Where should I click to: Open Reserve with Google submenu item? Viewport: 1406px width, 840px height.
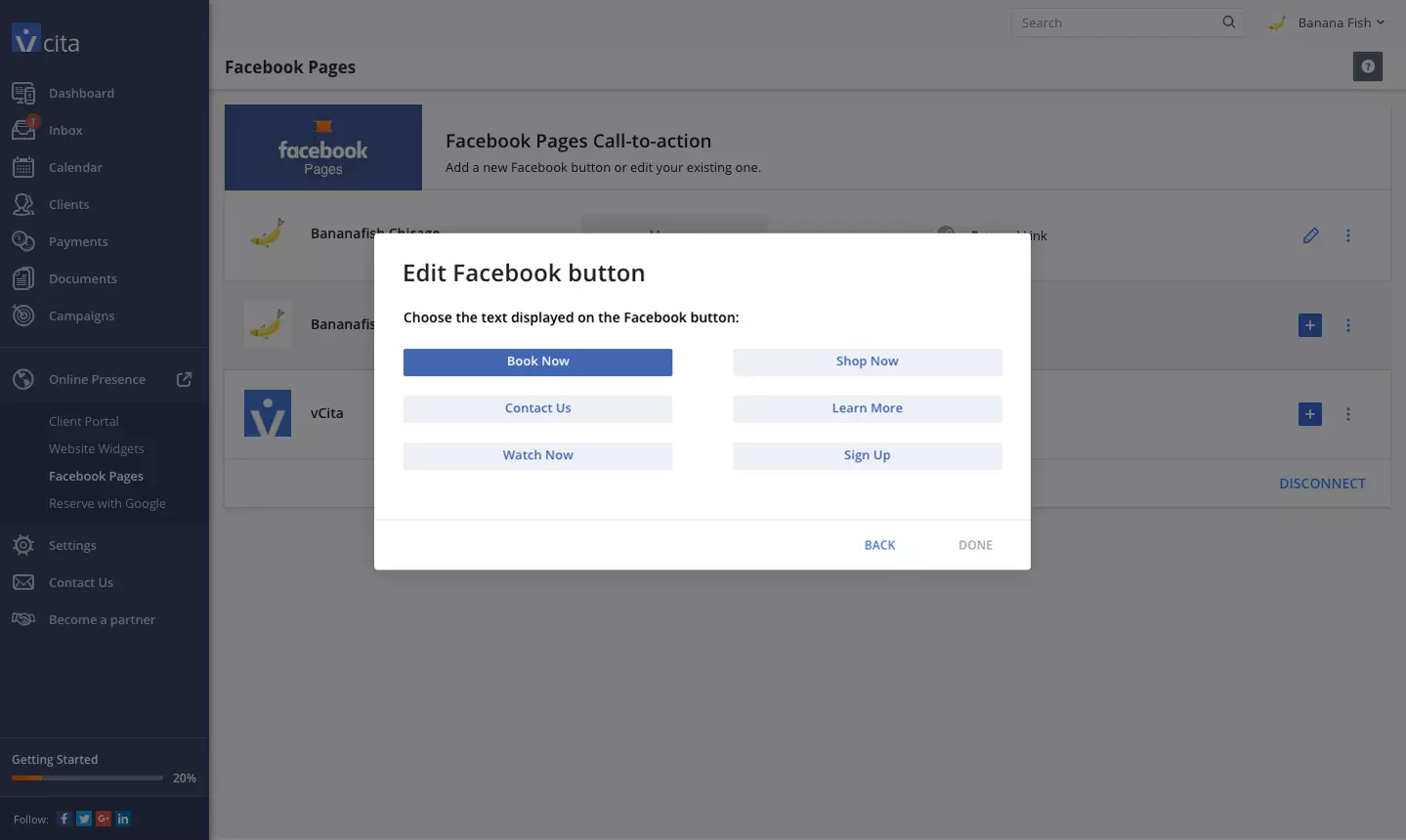(x=107, y=503)
